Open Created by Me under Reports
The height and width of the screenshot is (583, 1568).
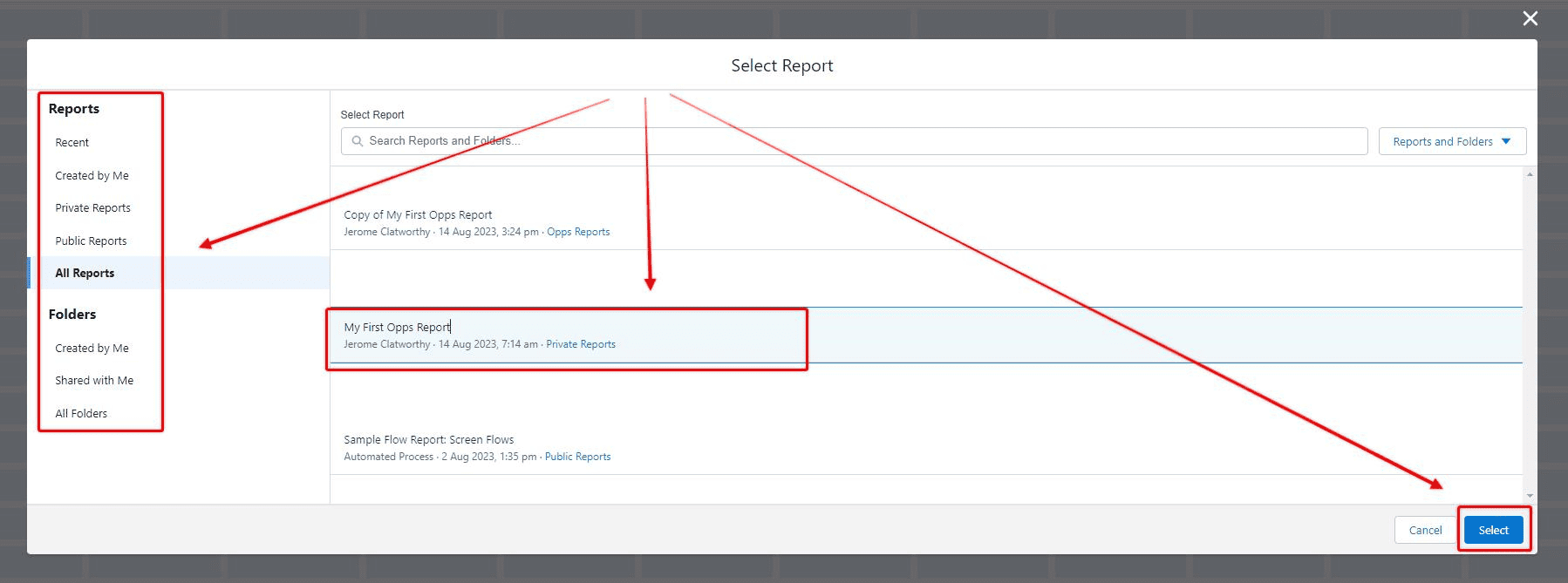point(92,175)
